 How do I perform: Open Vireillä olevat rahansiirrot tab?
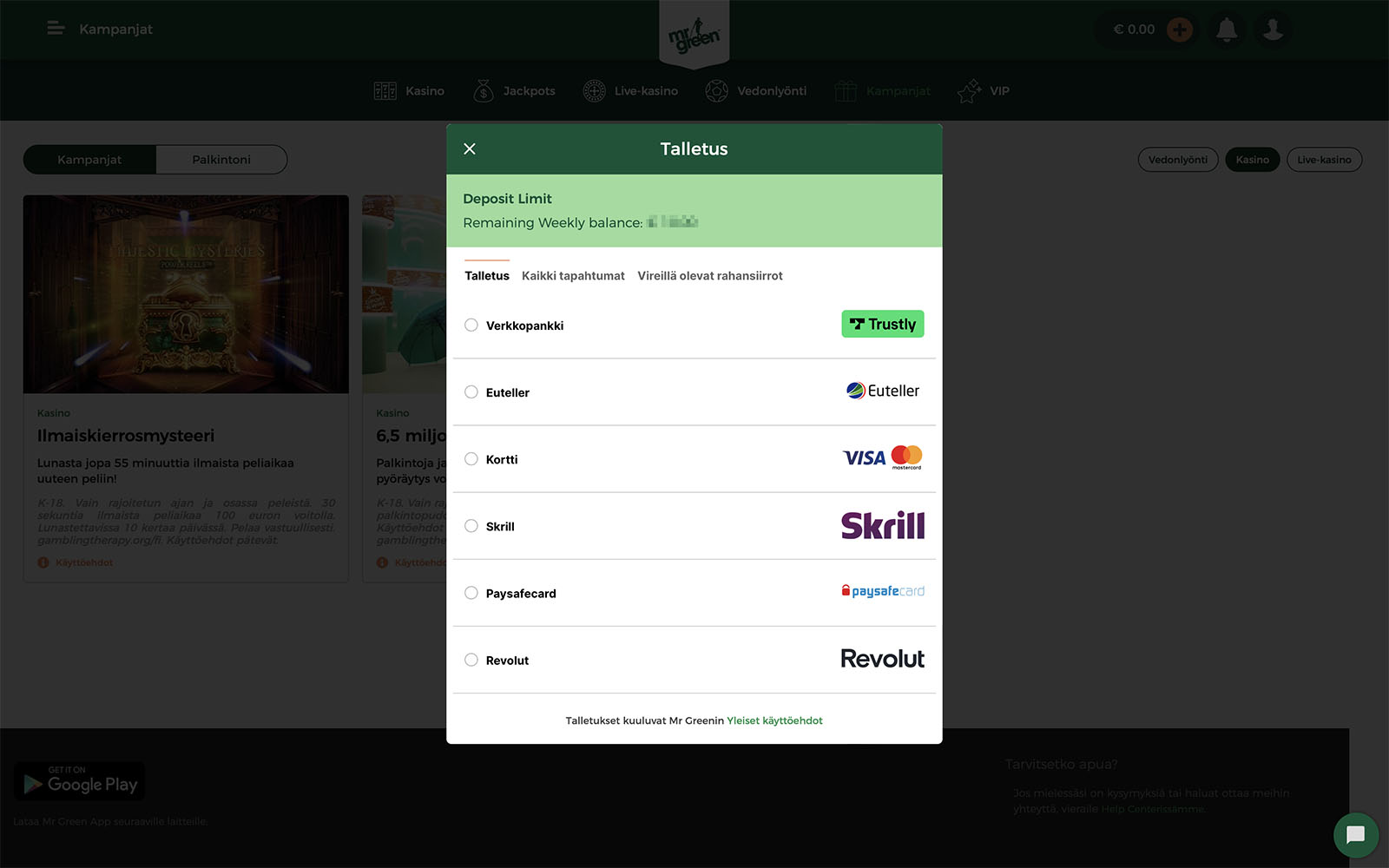pyautogui.click(x=710, y=275)
